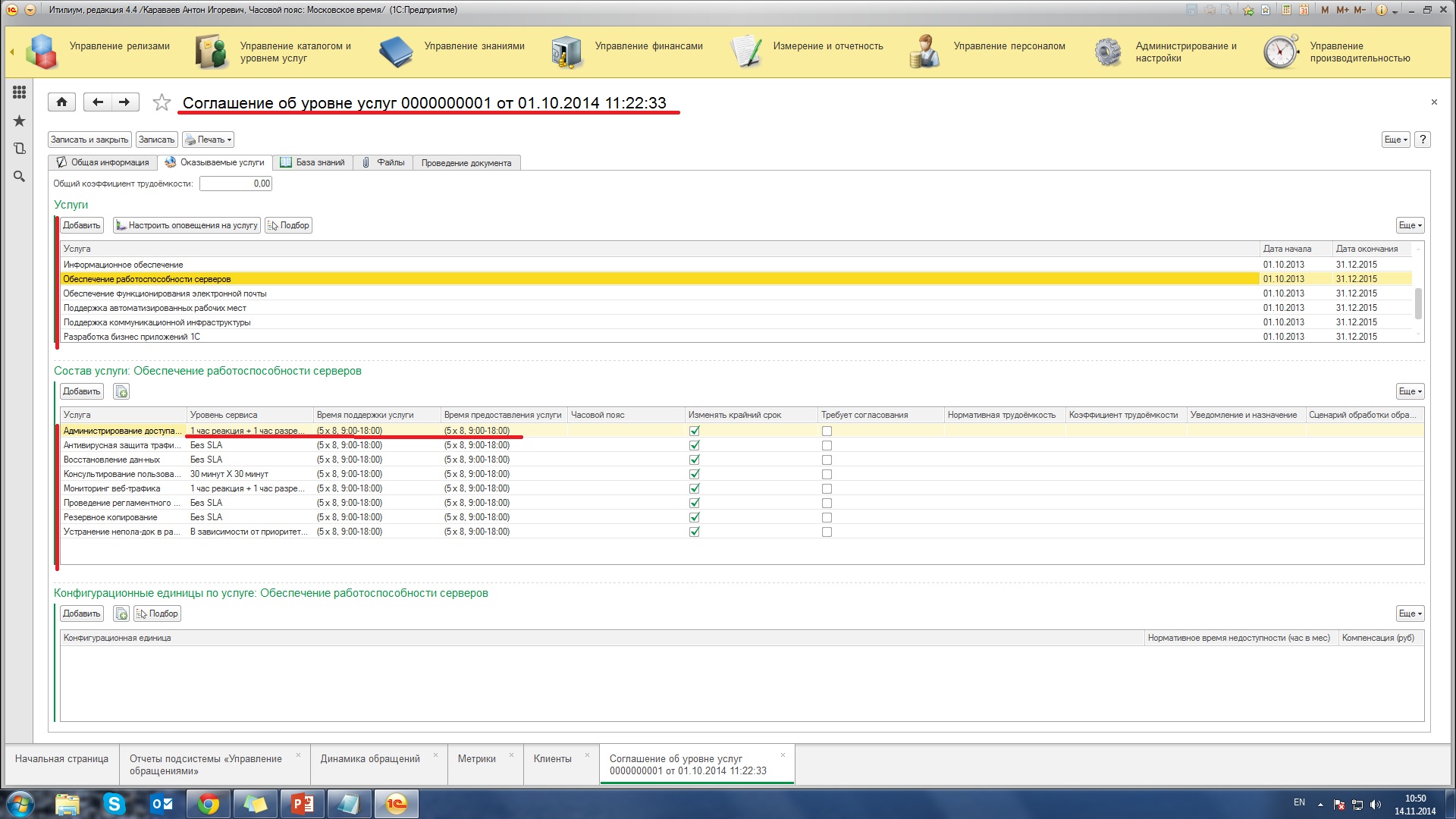
Task: Add agreement to favorites with the star
Action: click(162, 102)
